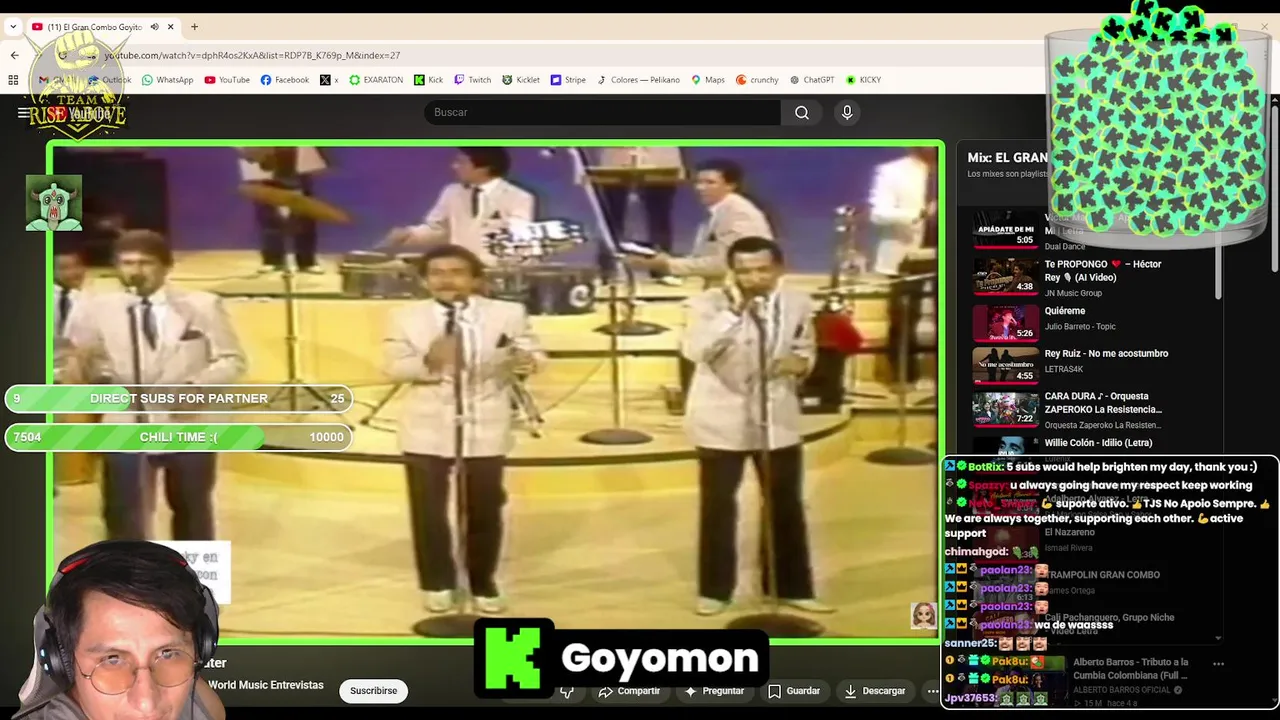Viewport: 1280px width, 720px height.
Task: Open the Kicklet bookmark
Action: [x=521, y=80]
